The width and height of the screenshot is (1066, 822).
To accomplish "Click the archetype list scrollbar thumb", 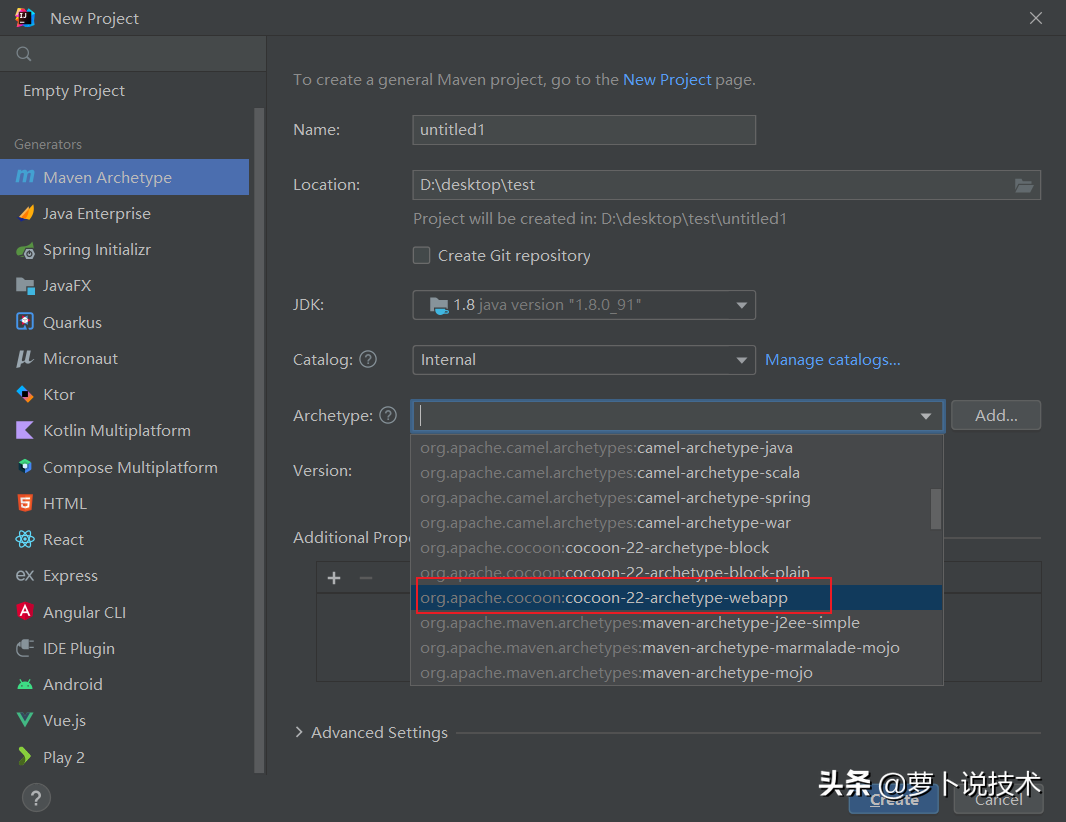I will (x=936, y=509).
